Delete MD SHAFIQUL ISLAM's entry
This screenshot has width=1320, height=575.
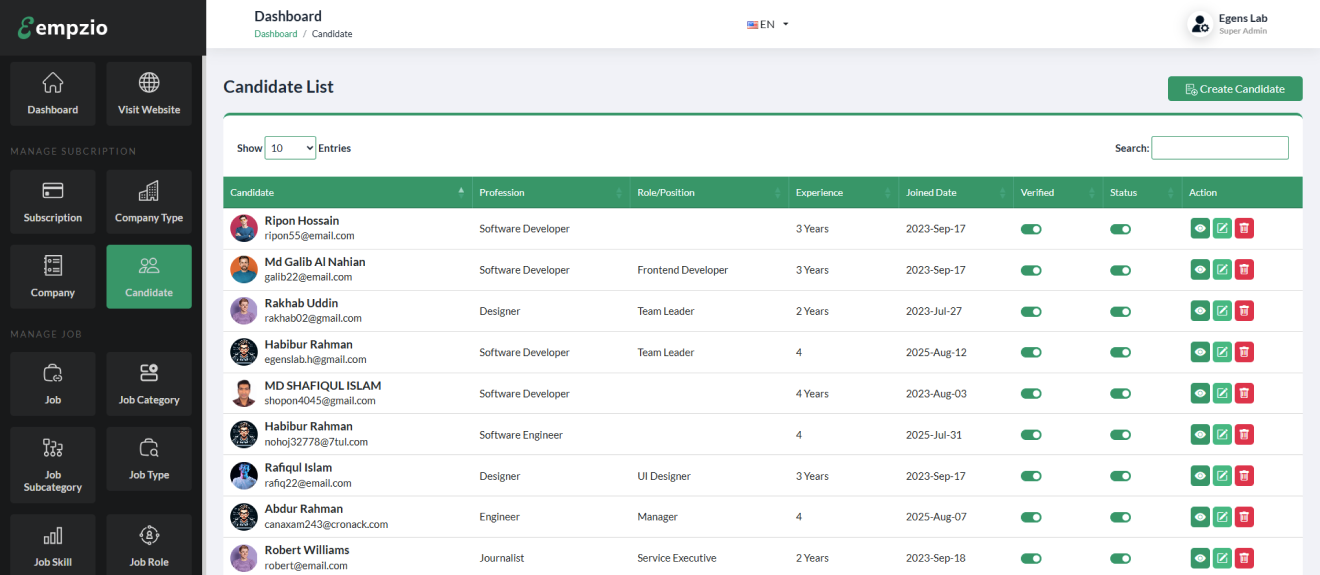1244,393
